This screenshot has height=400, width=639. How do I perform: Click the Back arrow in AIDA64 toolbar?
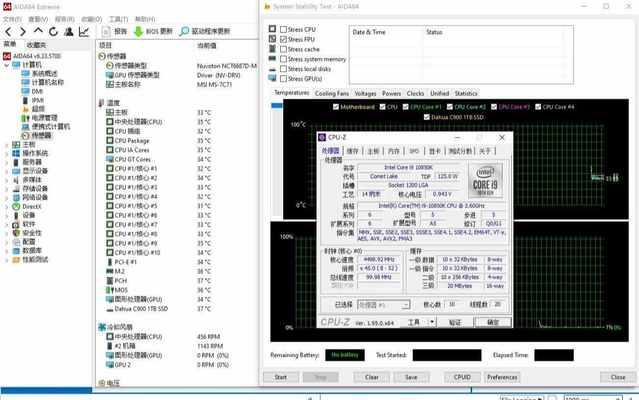tap(9, 31)
